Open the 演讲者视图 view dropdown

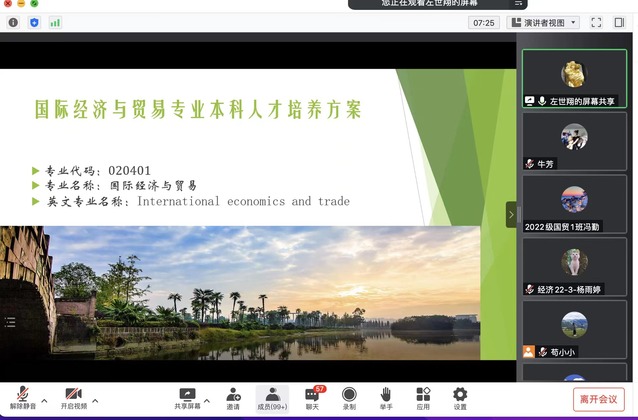[544, 22]
